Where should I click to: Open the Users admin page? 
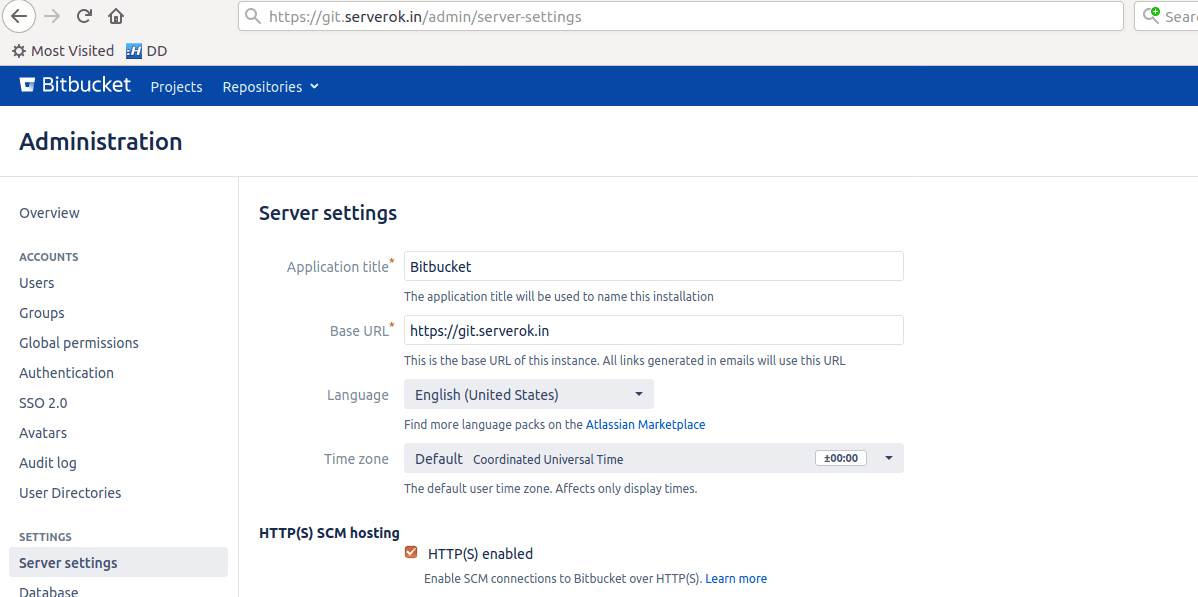click(36, 282)
